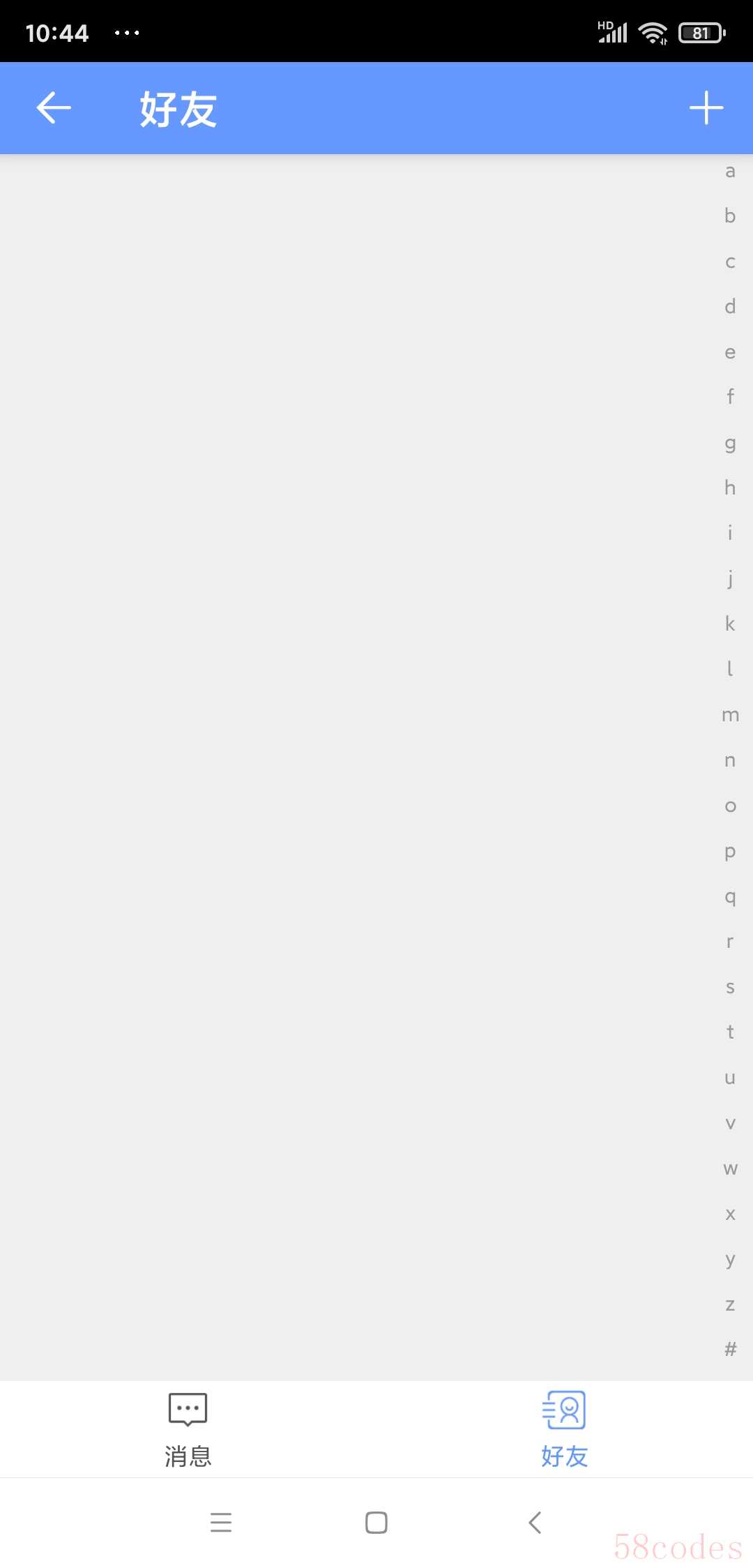Tap the chat bubble messages icon
Image resolution: width=753 pixels, height=1568 pixels.
(188, 1409)
